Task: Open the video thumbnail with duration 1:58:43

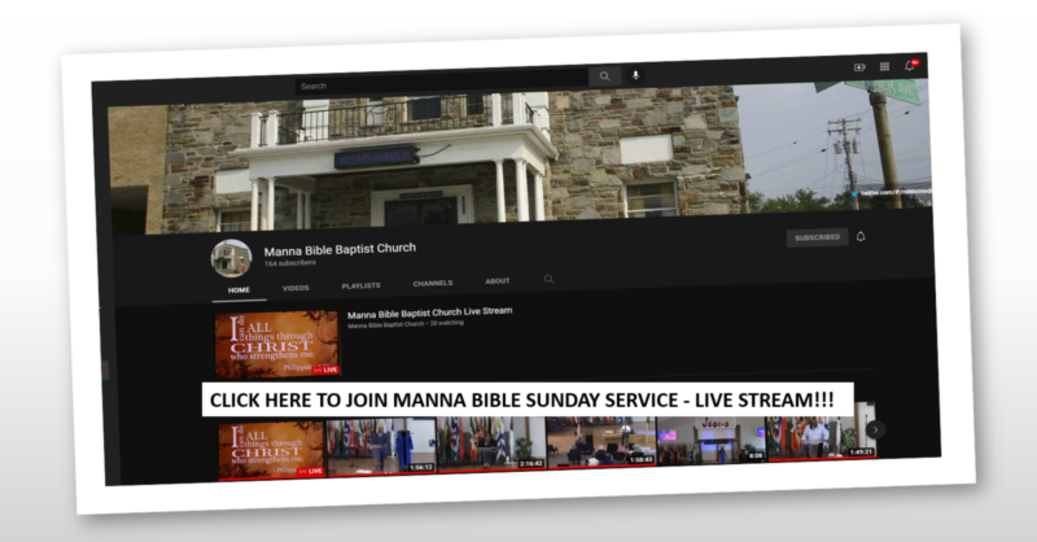Action: click(602, 442)
